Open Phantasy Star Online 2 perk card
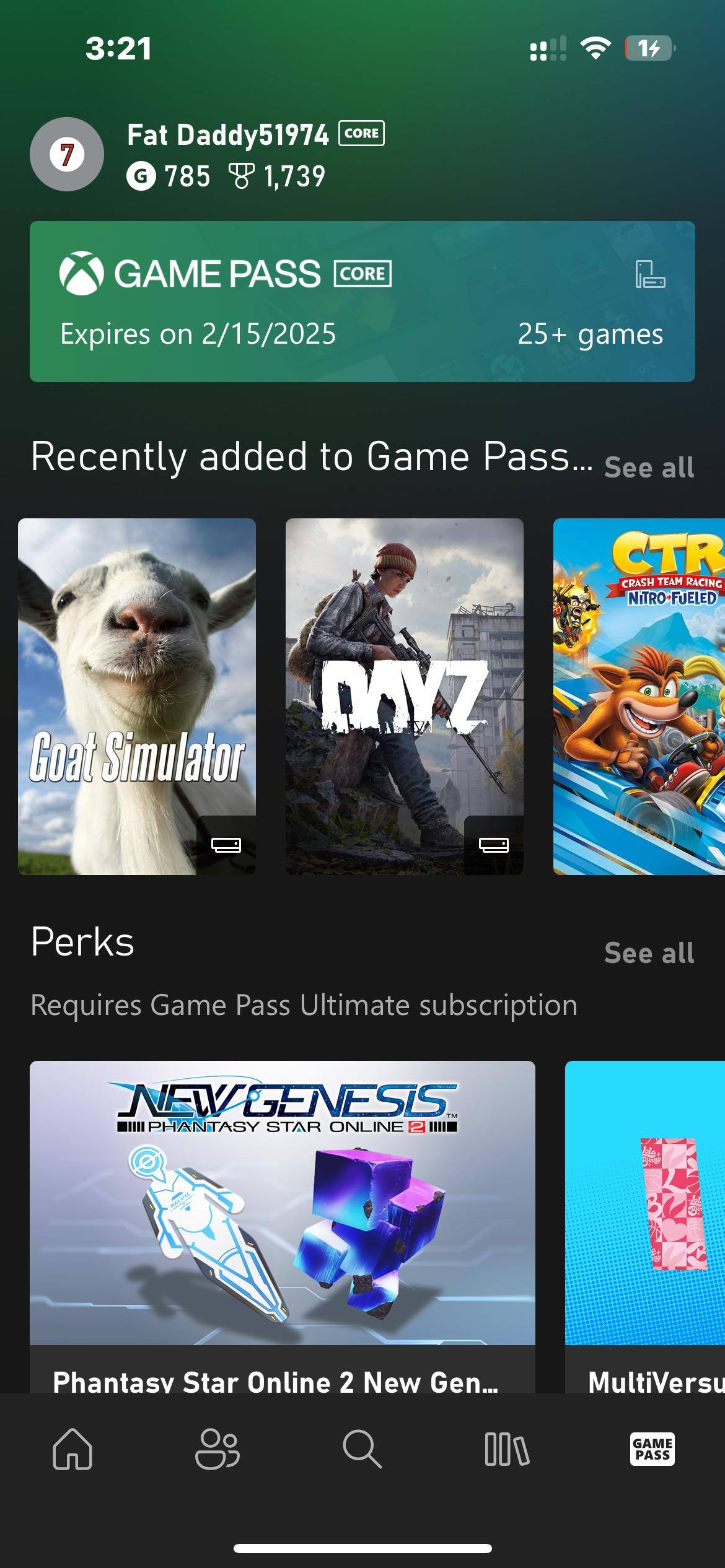The image size is (725, 1568). 283,1227
